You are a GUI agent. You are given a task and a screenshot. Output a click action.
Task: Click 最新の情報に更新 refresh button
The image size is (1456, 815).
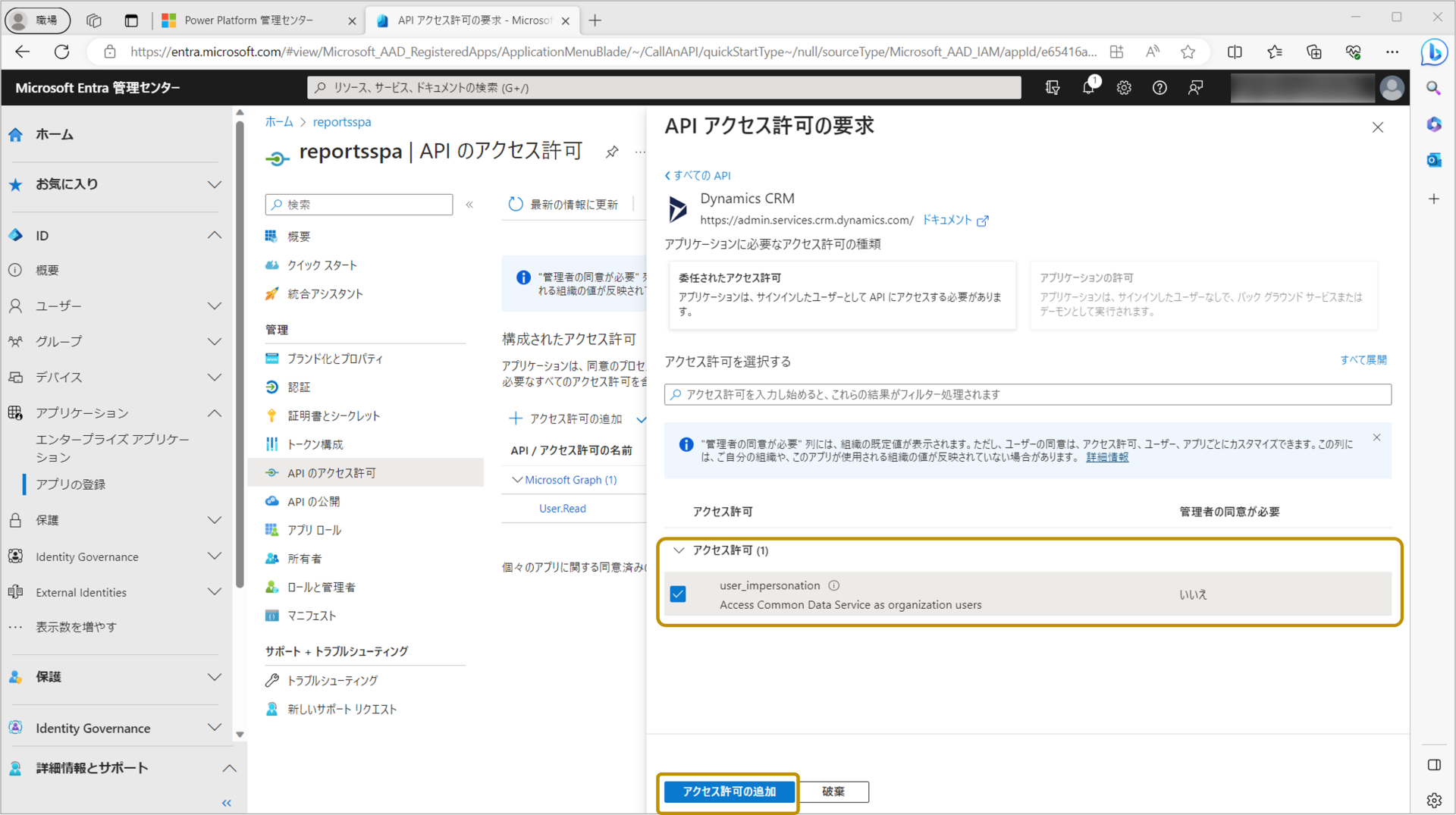(563, 204)
